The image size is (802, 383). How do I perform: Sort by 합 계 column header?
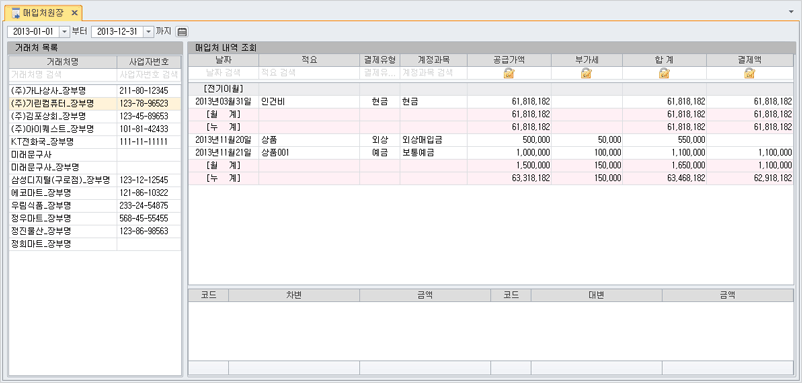(x=664, y=60)
